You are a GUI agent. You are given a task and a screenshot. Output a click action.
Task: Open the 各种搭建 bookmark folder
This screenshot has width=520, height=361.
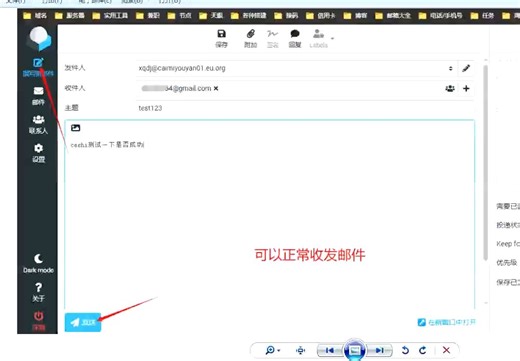[249, 16]
